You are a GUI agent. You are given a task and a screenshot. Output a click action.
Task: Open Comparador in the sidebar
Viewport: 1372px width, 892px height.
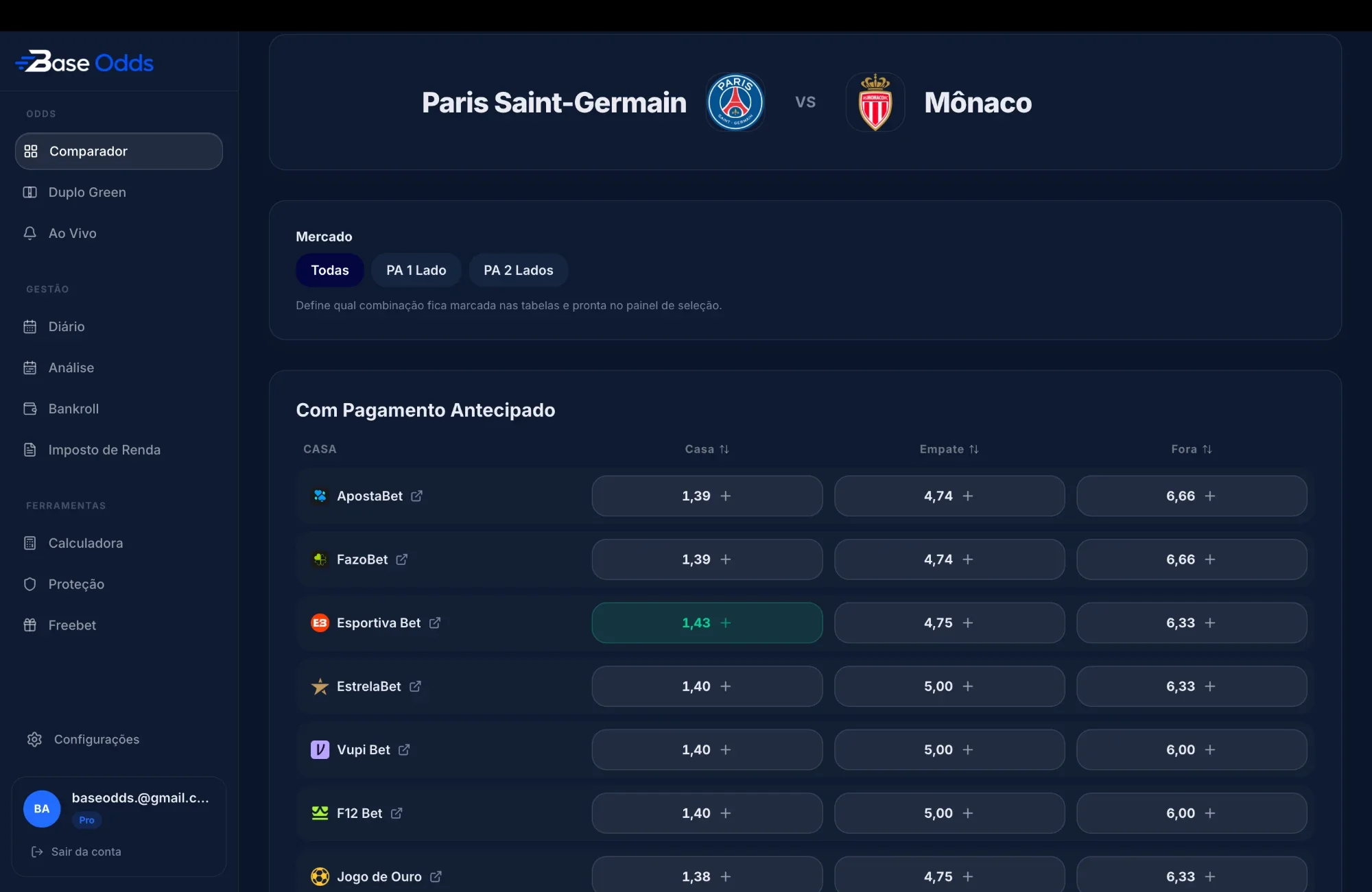click(x=119, y=151)
